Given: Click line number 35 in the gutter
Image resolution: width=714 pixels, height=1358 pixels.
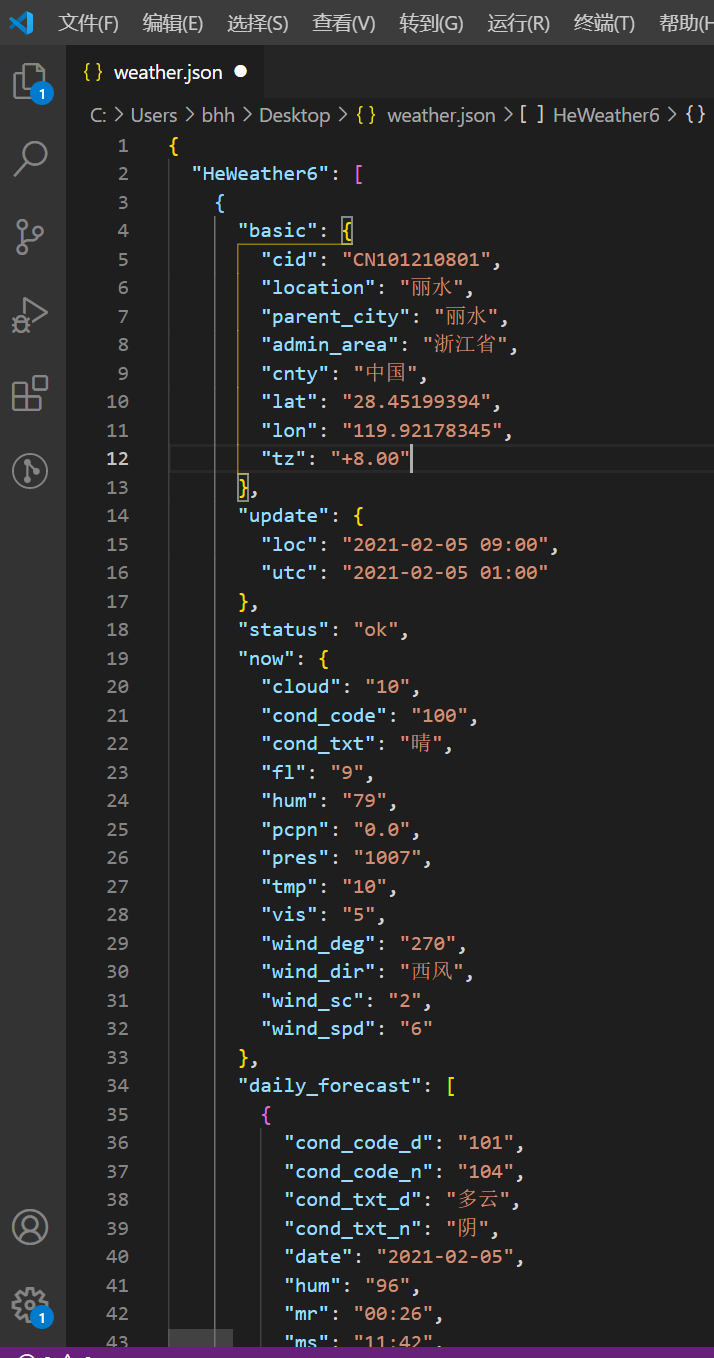Looking at the screenshot, I should 118,1114.
